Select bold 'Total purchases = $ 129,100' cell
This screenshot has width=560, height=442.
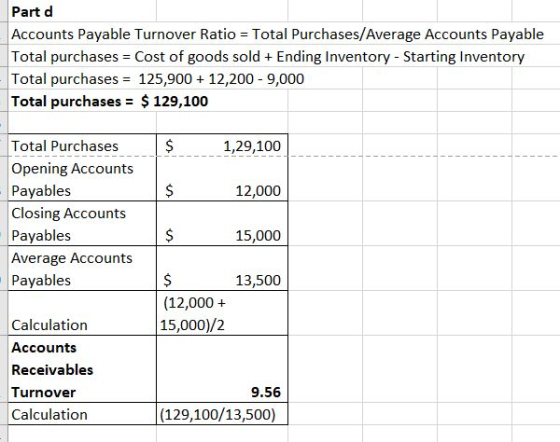tap(110, 101)
